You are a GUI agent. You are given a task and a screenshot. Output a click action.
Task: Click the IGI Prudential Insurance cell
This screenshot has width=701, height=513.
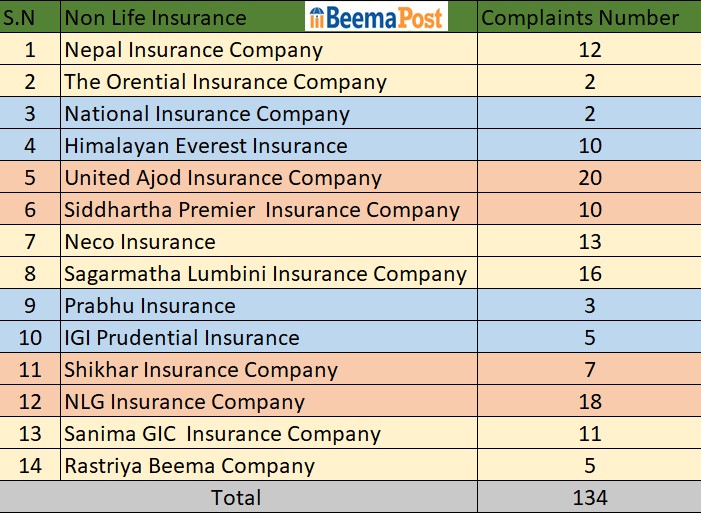[x=182, y=338]
